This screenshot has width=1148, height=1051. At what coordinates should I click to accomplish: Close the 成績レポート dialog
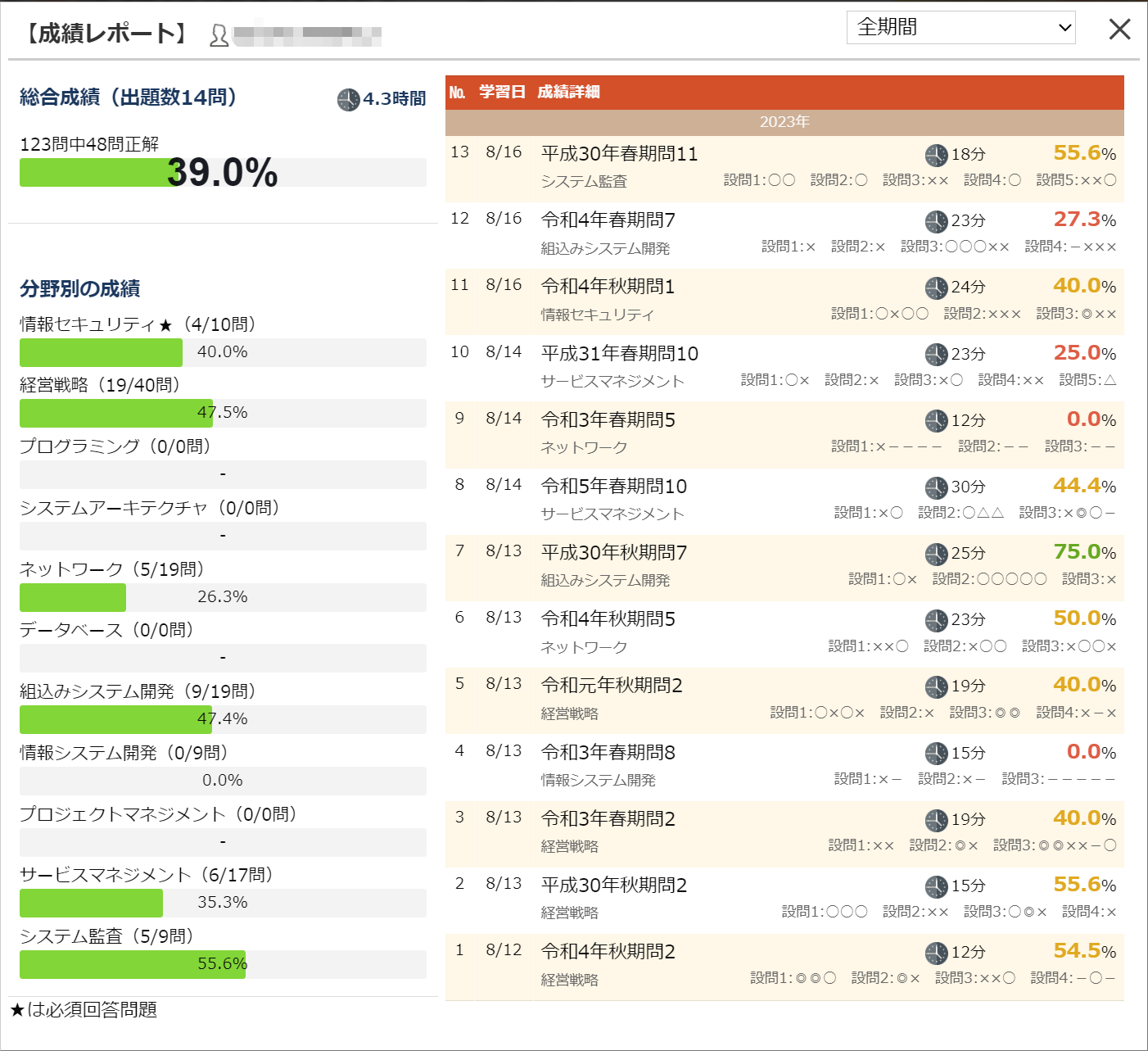pos(1119,29)
